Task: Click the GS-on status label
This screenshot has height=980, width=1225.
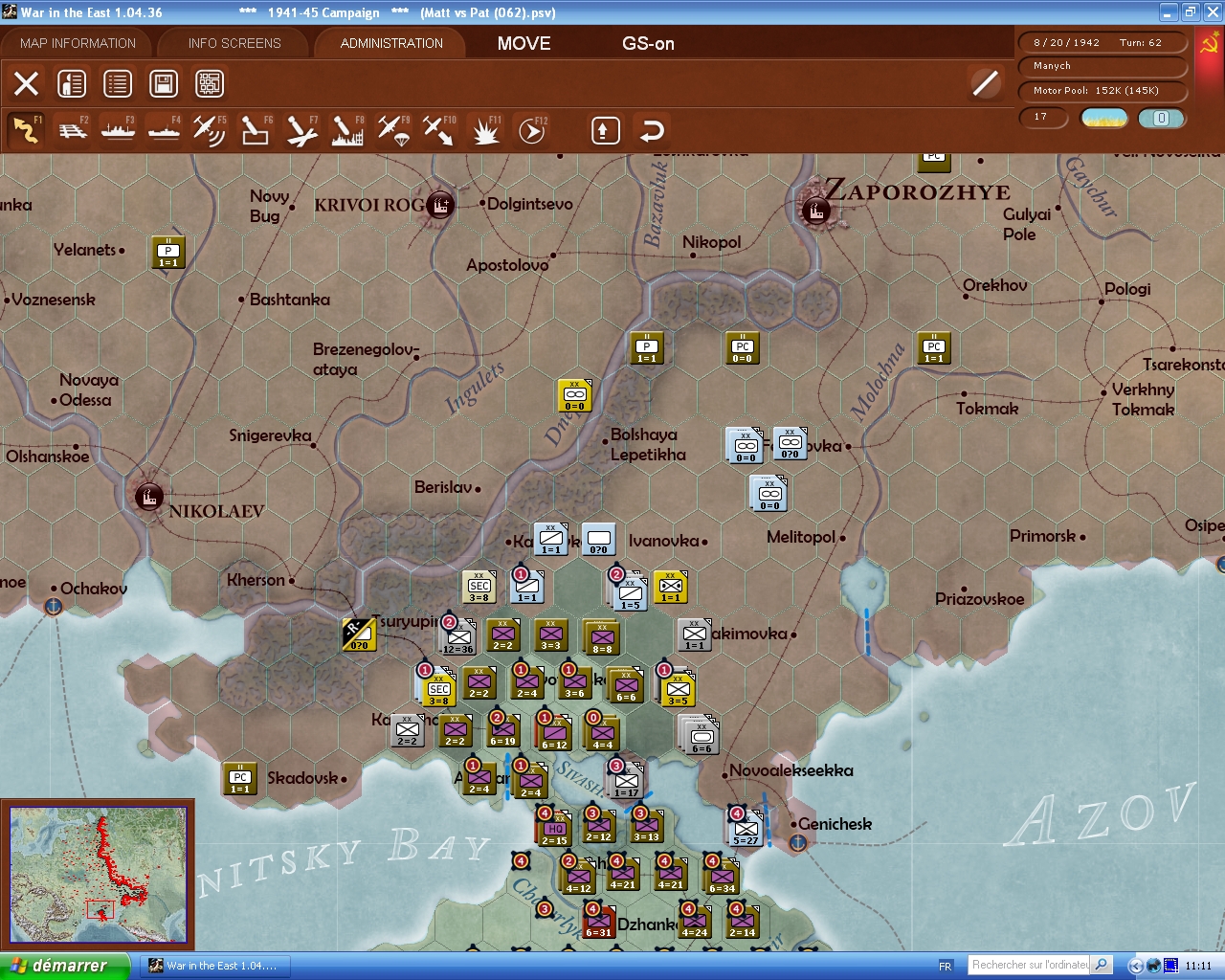Action: tap(648, 43)
